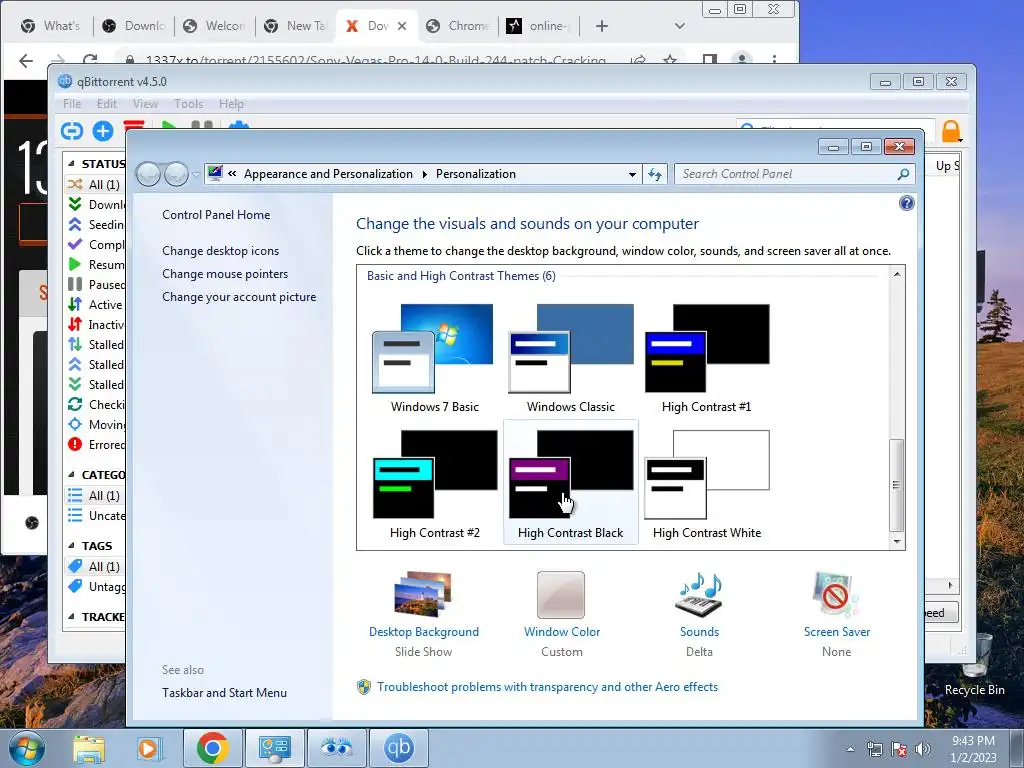Image resolution: width=1024 pixels, height=768 pixels.
Task: Select Untagged filter in qBittorrent
Action: [x=95, y=586]
